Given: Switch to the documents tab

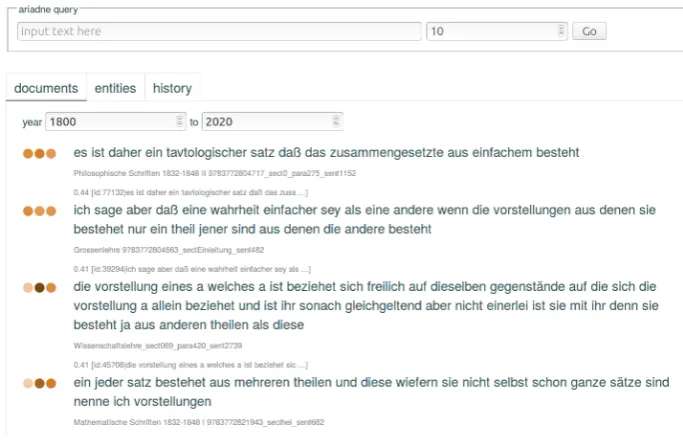Looking at the screenshot, I should (x=46, y=88).
